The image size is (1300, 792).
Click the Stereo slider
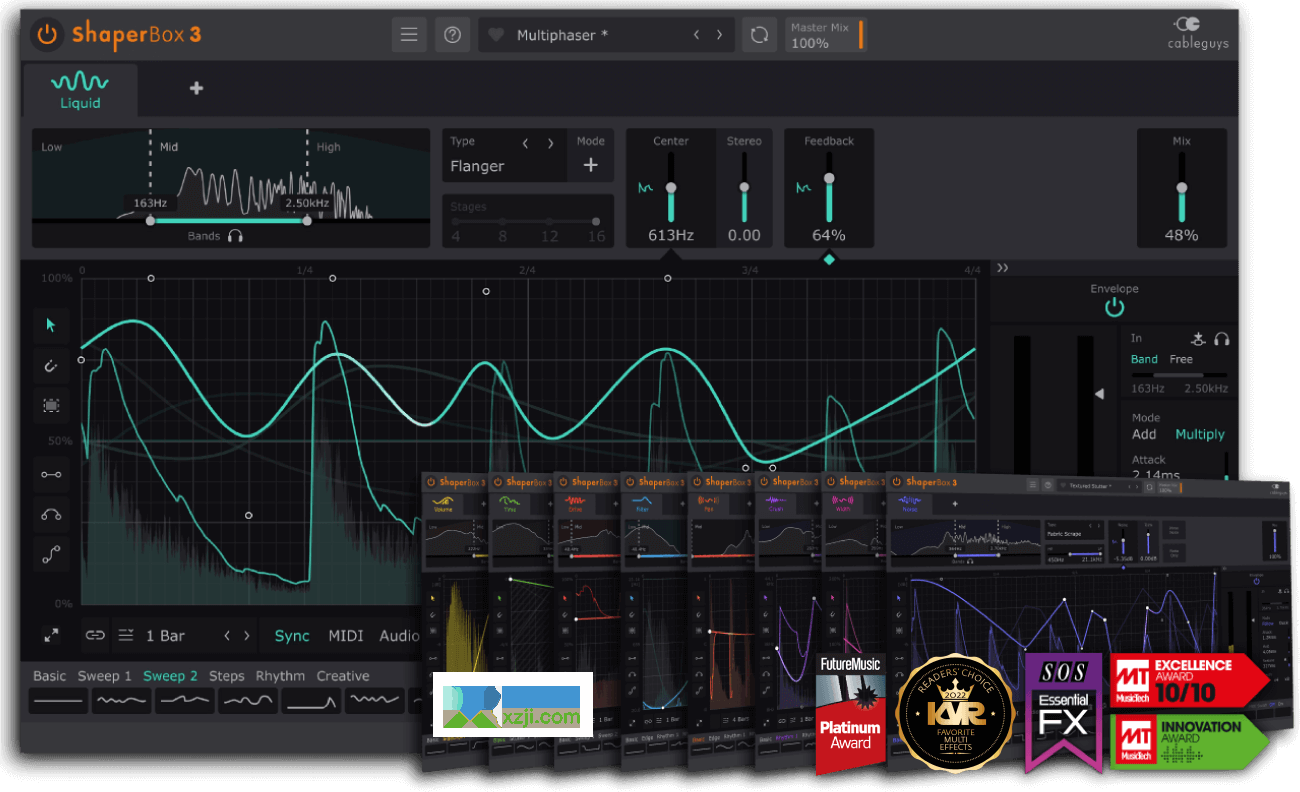click(x=743, y=187)
